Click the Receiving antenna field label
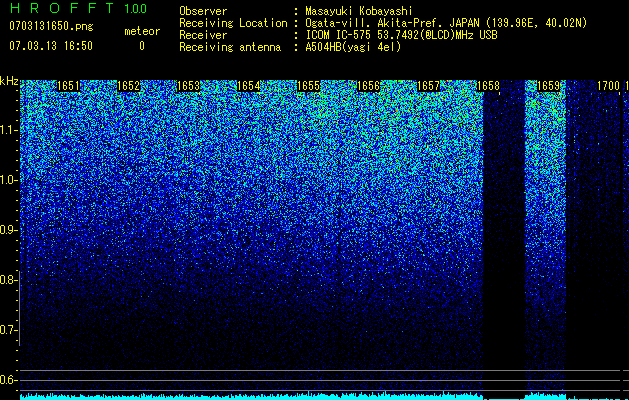This screenshot has width=629, height=400. [x=230, y=47]
